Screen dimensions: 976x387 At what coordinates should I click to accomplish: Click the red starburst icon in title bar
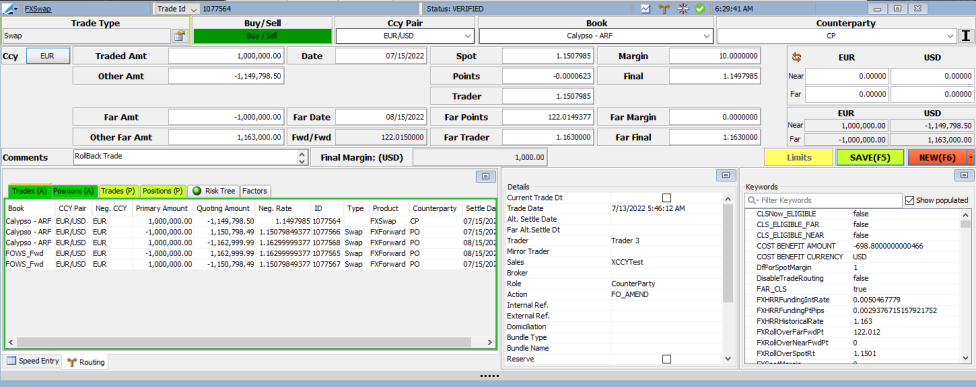683,9
